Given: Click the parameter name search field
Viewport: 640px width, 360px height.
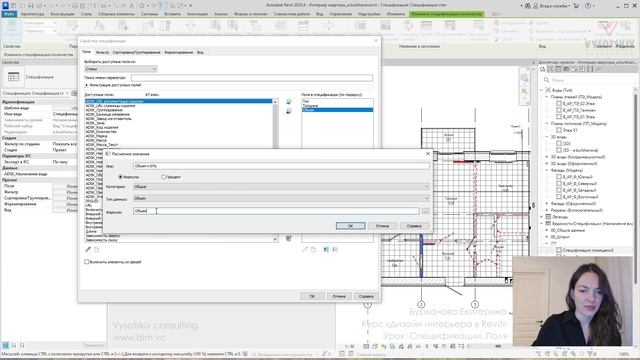Looking at the screenshot, I should coord(251,78).
